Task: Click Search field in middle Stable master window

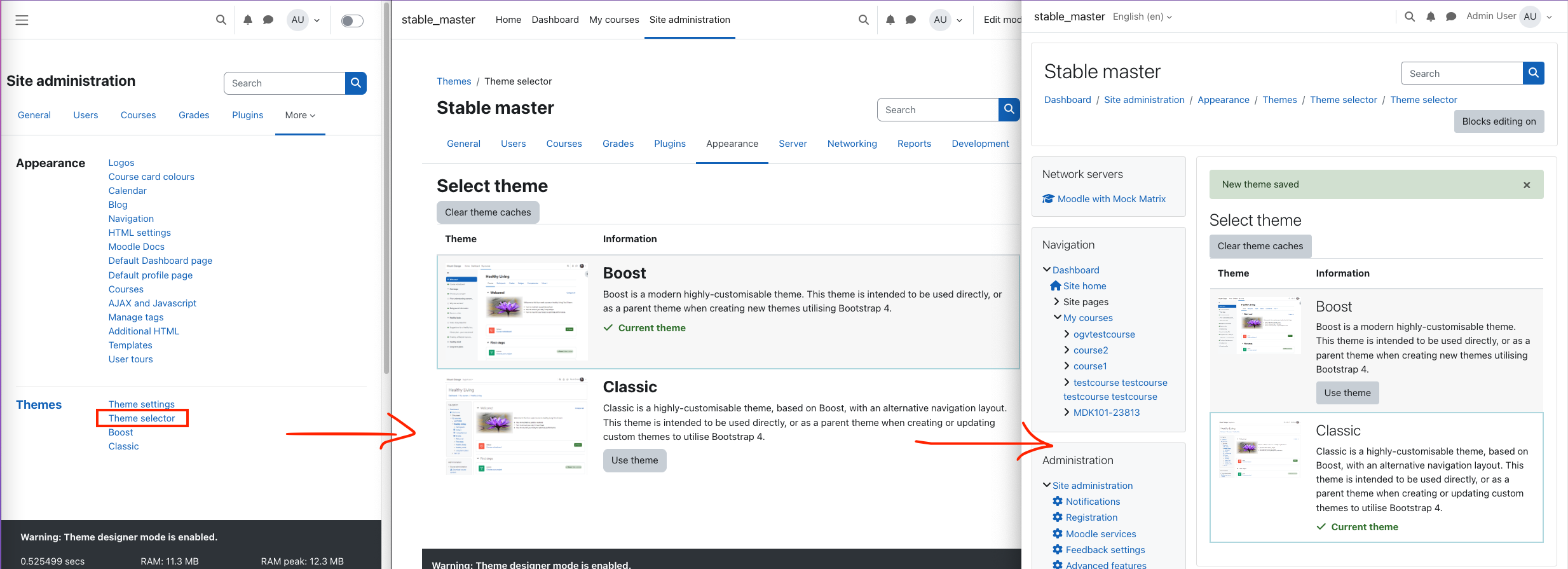Action: (938, 109)
